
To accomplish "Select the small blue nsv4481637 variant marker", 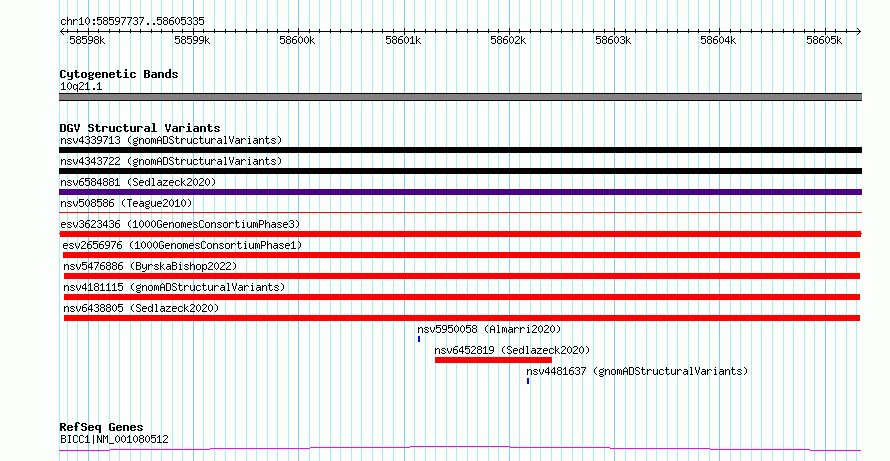I will pyautogui.click(x=528, y=381).
